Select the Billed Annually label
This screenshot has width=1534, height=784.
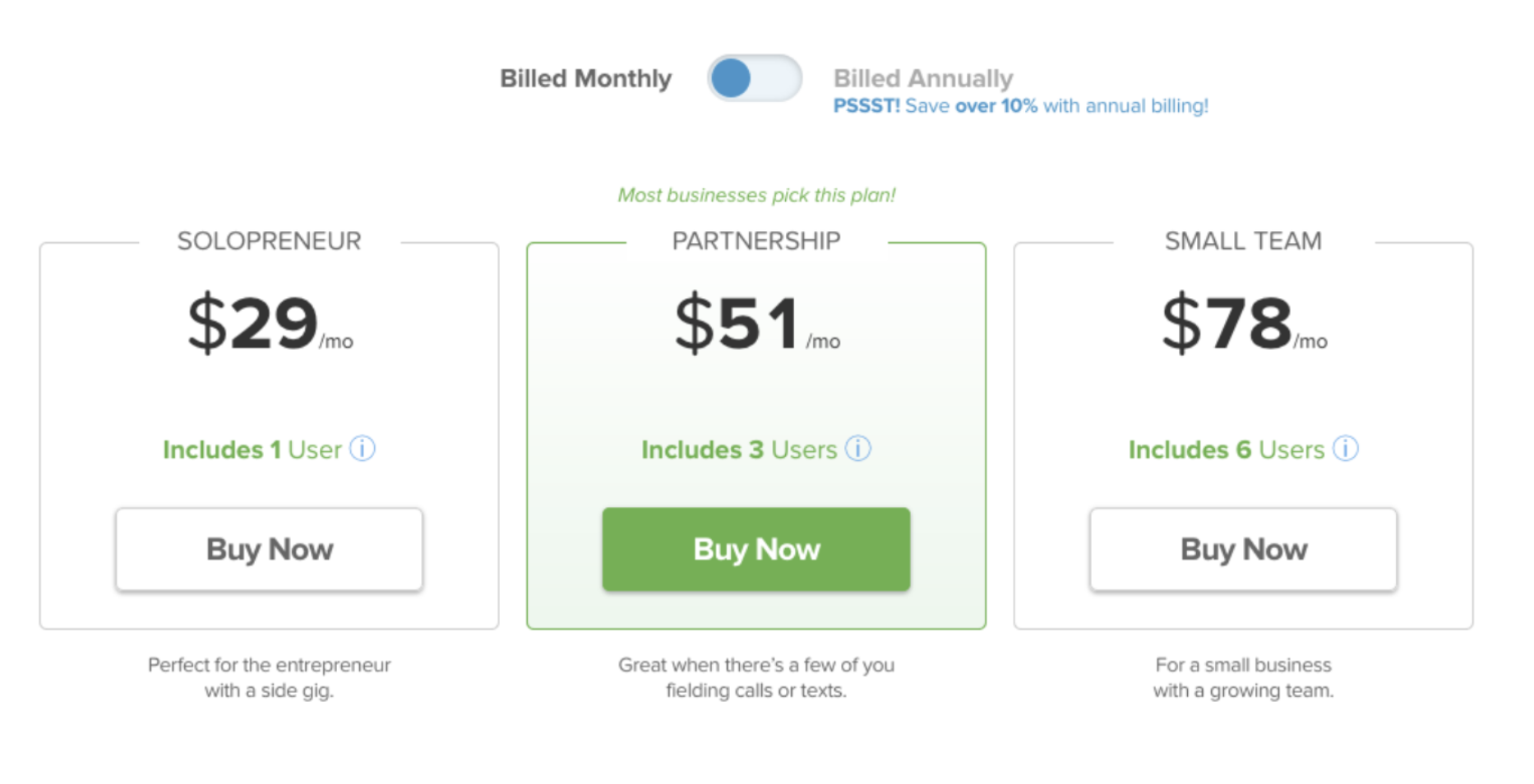coord(922,79)
